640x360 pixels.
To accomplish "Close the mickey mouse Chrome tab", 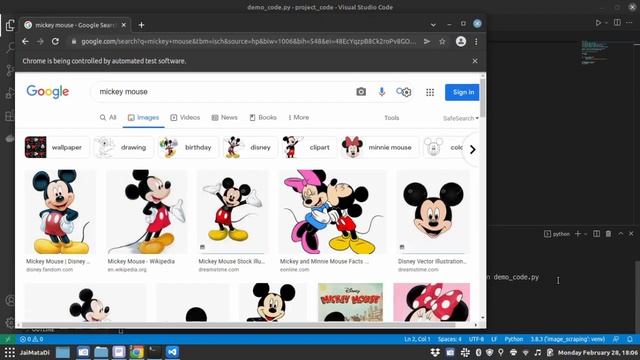I will 124,25.
